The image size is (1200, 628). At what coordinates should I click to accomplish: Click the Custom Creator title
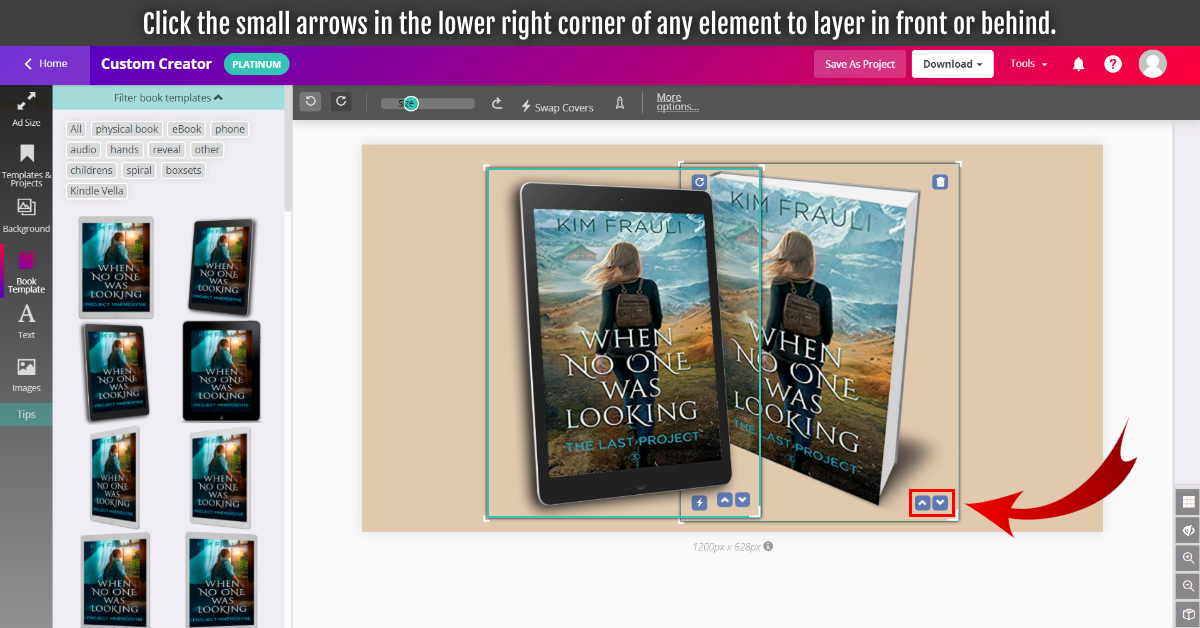pos(156,64)
